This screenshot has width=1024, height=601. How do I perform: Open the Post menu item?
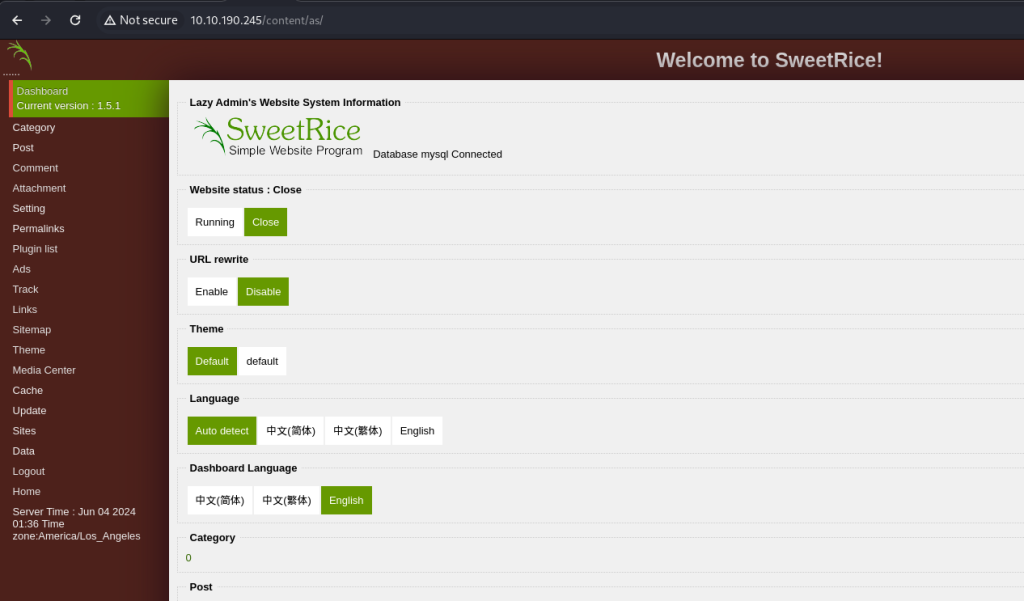click(x=23, y=148)
